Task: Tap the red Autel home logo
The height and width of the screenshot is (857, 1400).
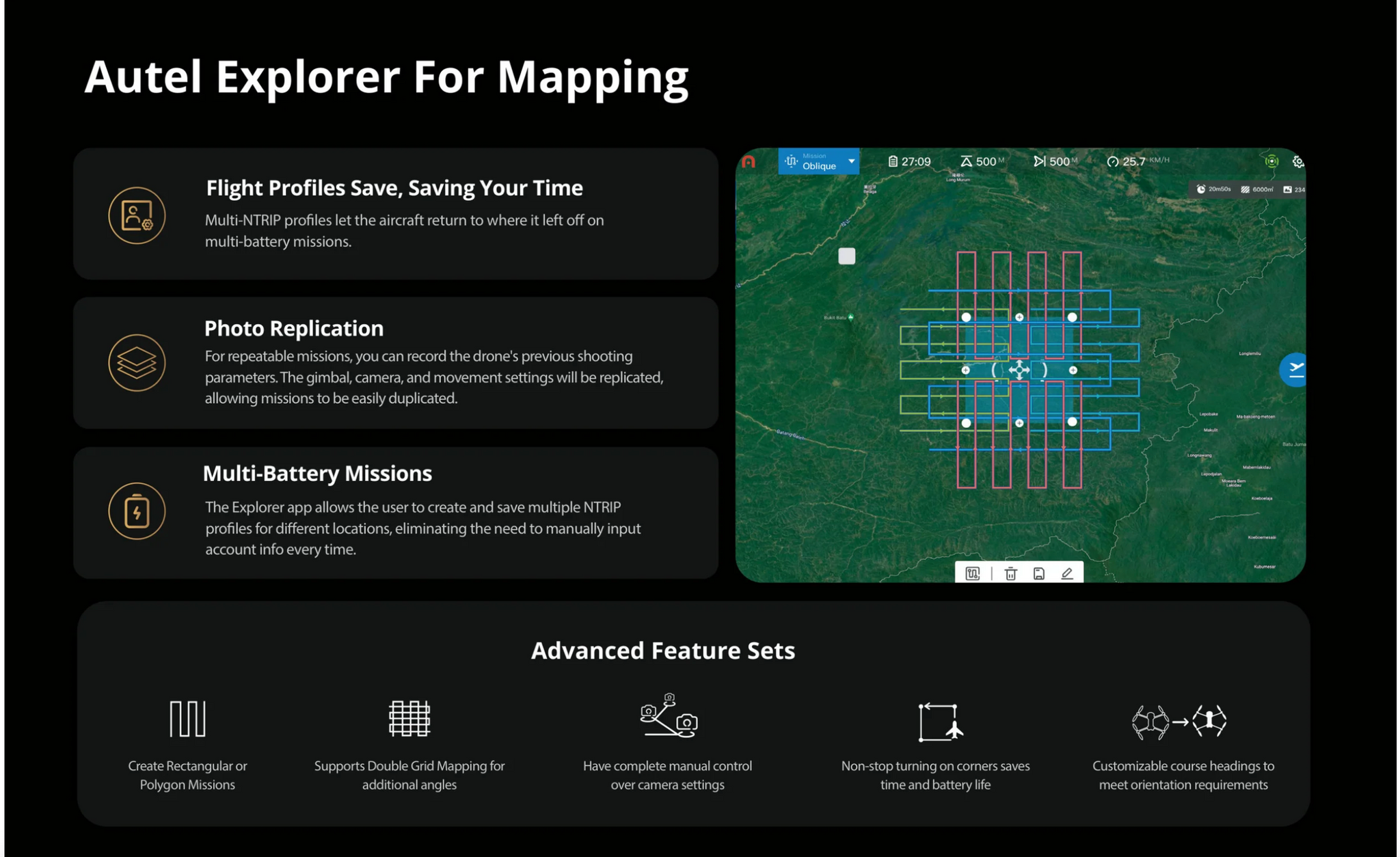Action: click(749, 162)
